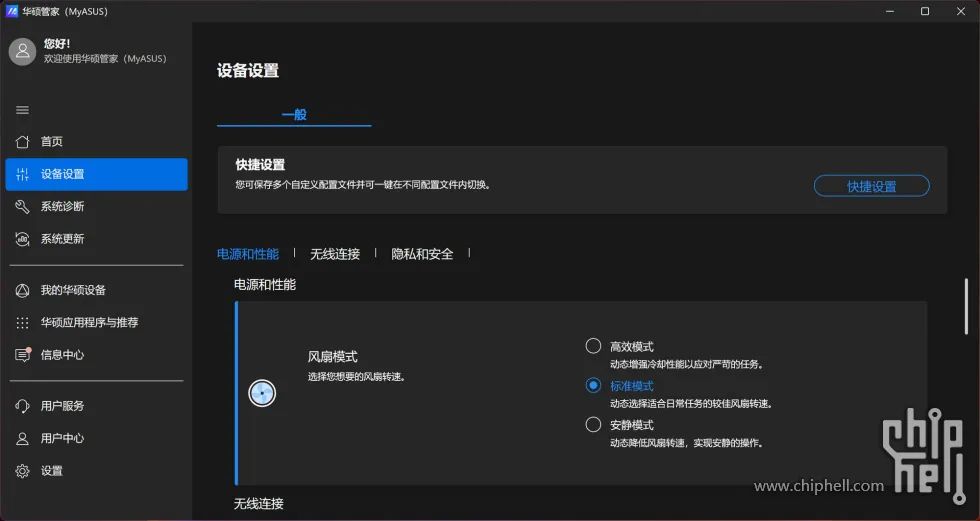This screenshot has height=521, width=980.
Task: Click the person icon beside 用户中心
Action: tap(22, 439)
